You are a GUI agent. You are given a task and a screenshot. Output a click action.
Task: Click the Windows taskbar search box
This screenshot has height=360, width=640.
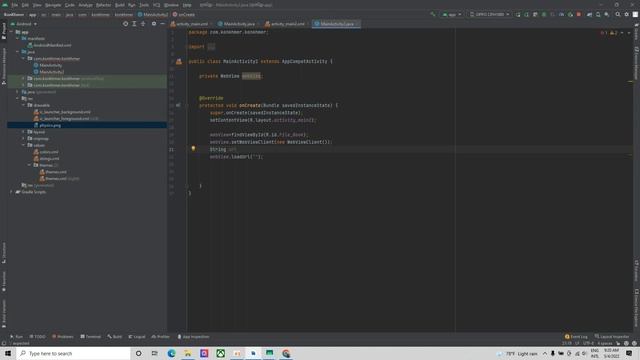[74, 353]
